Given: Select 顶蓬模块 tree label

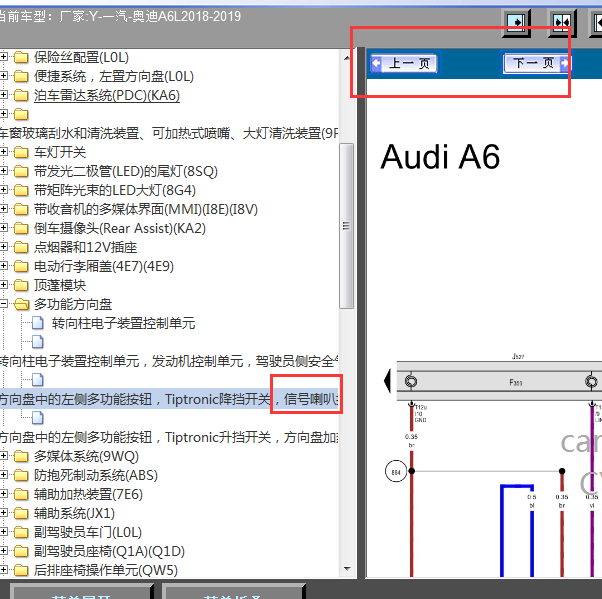Looking at the screenshot, I should coord(60,285).
